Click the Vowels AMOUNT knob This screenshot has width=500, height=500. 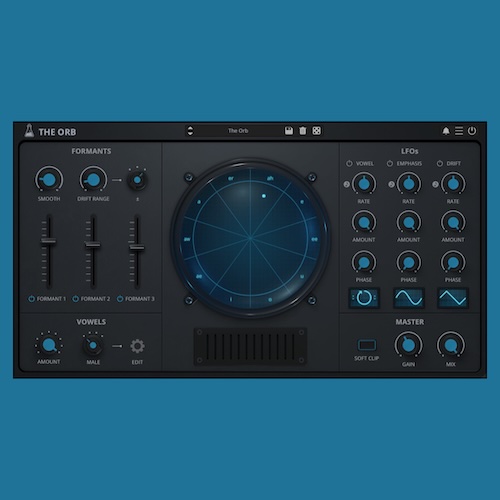coord(49,345)
